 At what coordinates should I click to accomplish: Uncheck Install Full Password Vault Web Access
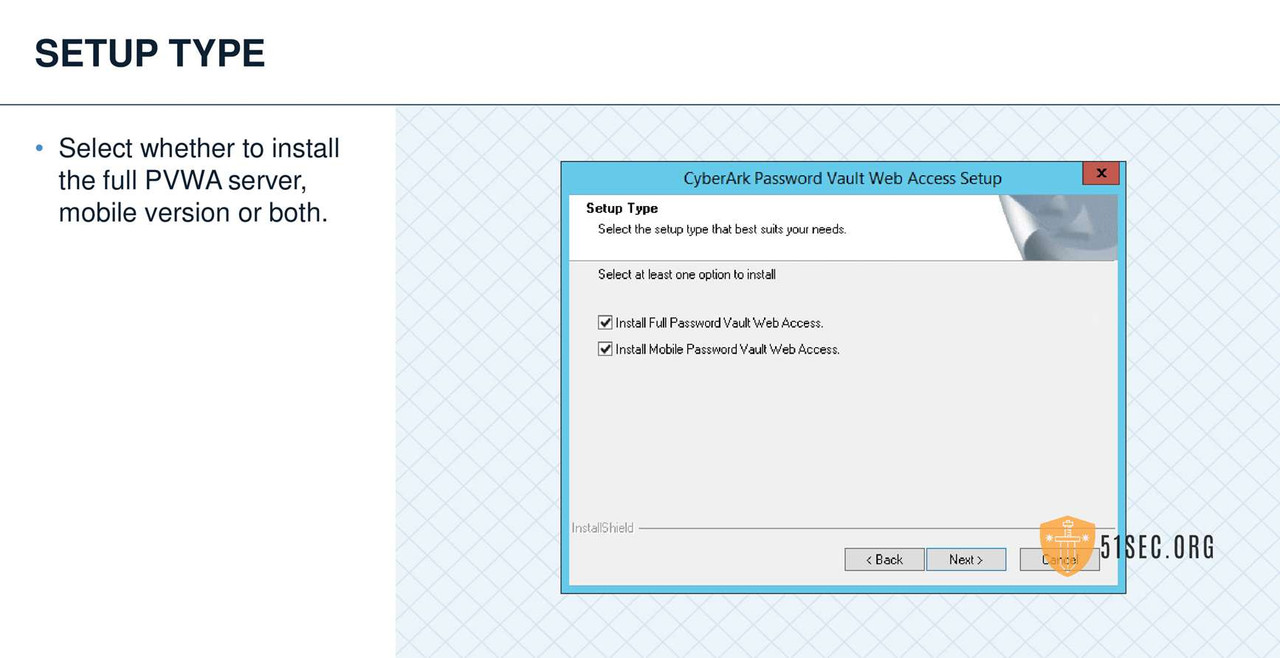(x=605, y=323)
